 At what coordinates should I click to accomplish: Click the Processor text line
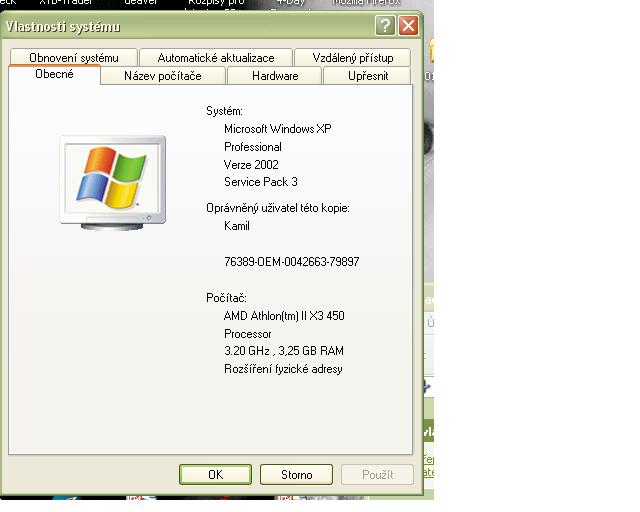tap(247, 334)
